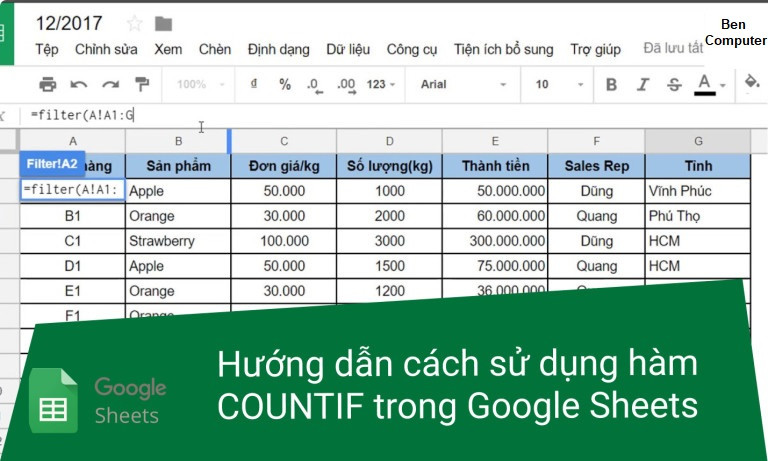
Task: Click the Đã lưu tất save status
Action: click(x=673, y=48)
